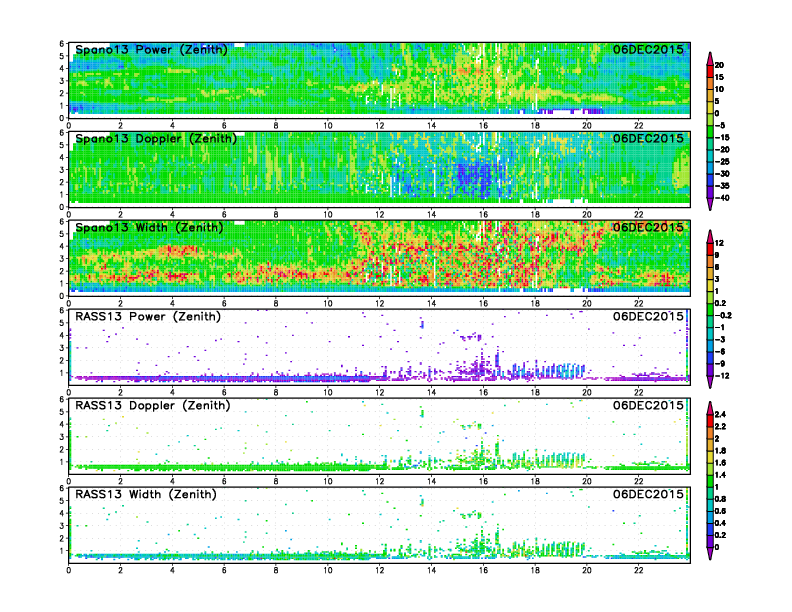792x612 pixels.
Task: Click the 06DEC2015 date in the RASS13 Width panel
Action: tap(648, 494)
